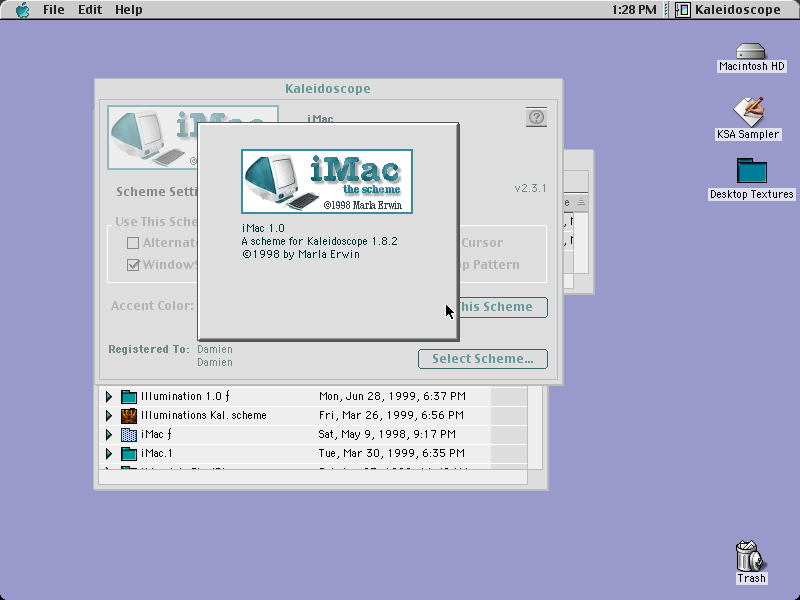Screen dimensions: 800x600
Task: Open the File menu
Action: click(x=54, y=10)
